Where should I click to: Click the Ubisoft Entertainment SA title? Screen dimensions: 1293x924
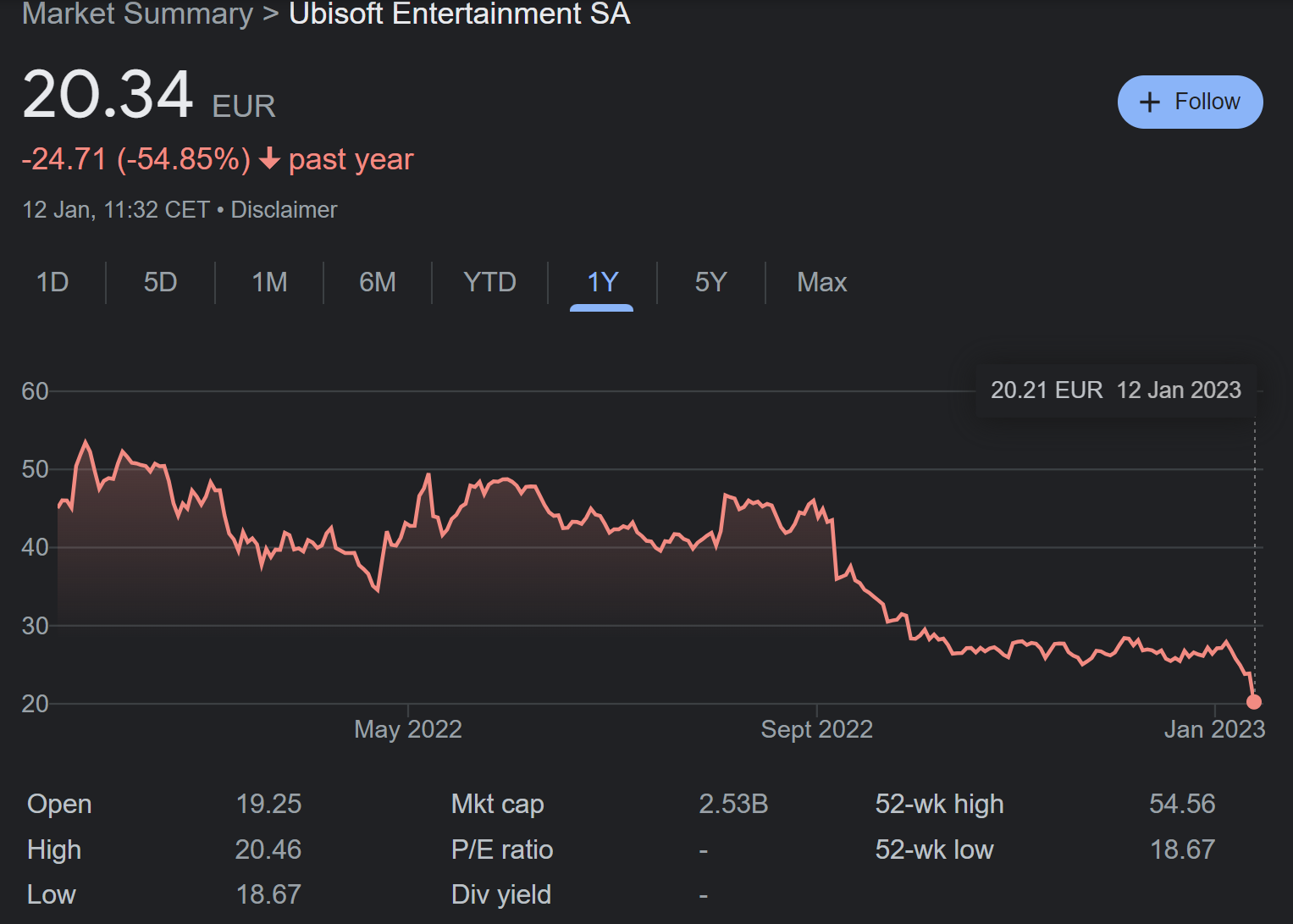pyautogui.click(x=460, y=14)
